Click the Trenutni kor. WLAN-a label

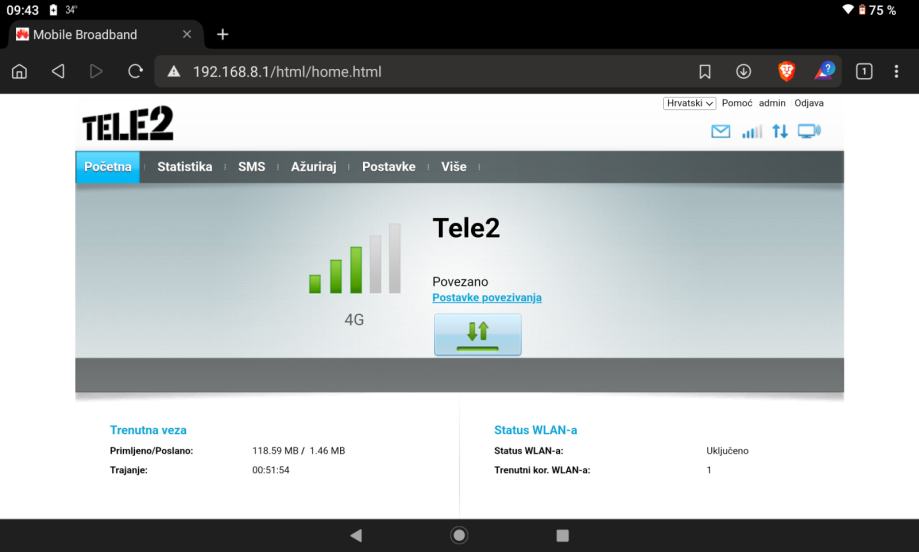point(542,470)
